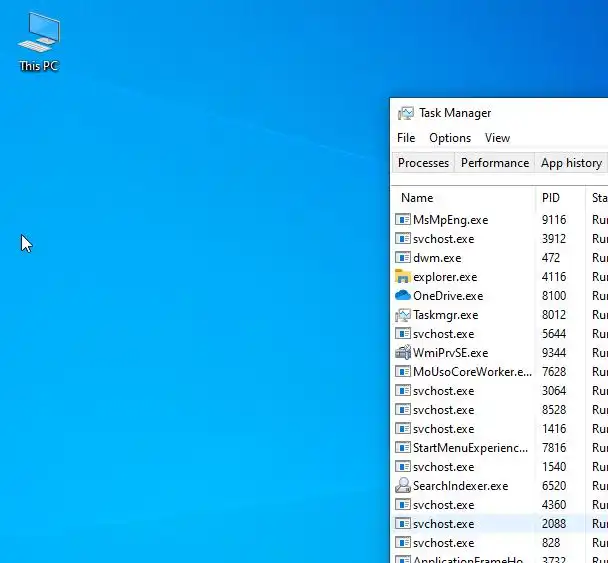Click the This PC label text
The height and width of the screenshot is (563, 608).
pos(39,66)
